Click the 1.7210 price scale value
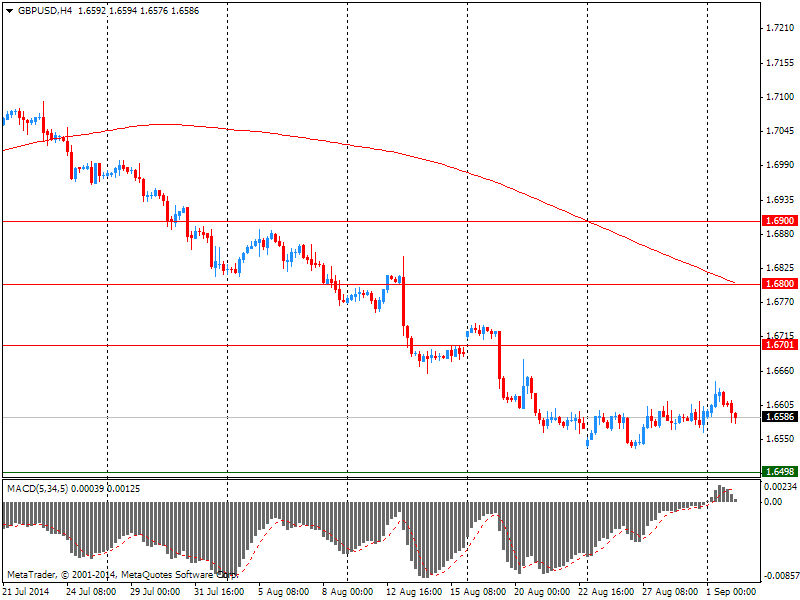 pyautogui.click(x=781, y=28)
